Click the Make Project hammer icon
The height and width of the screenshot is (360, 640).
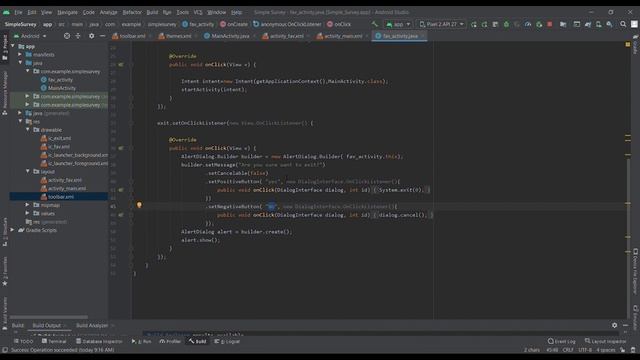pyautogui.click(x=375, y=24)
